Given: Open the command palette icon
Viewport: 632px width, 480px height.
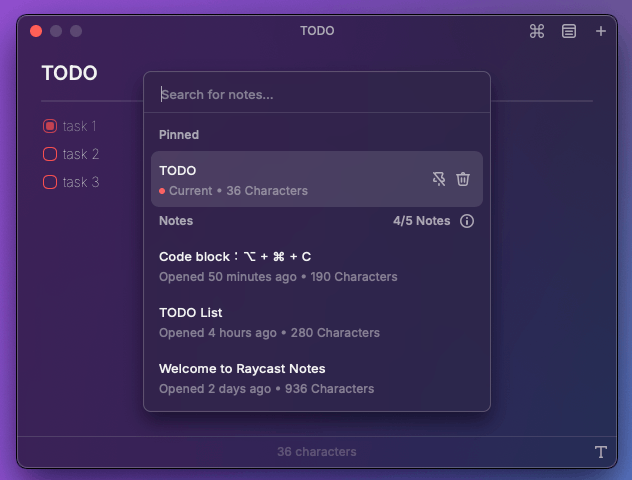Looking at the screenshot, I should [536, 31].
